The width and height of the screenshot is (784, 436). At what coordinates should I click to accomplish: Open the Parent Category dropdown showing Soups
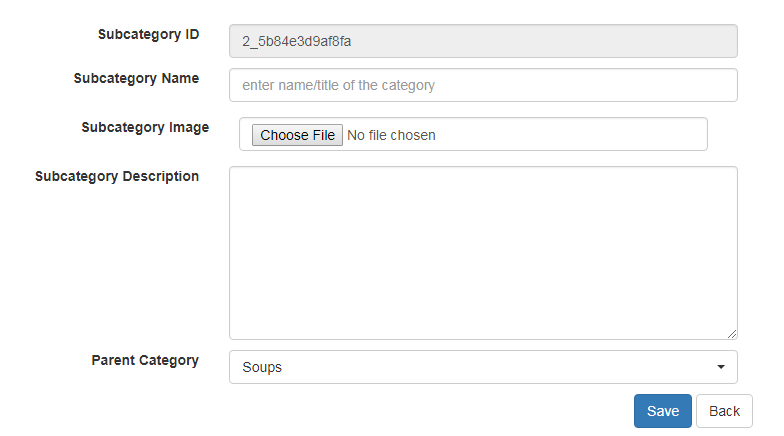click(483, 367)
